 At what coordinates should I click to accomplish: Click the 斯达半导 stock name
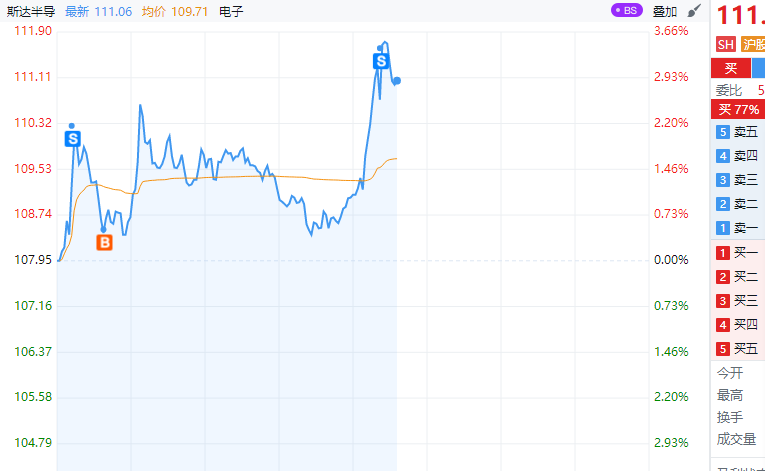[31, 12]
